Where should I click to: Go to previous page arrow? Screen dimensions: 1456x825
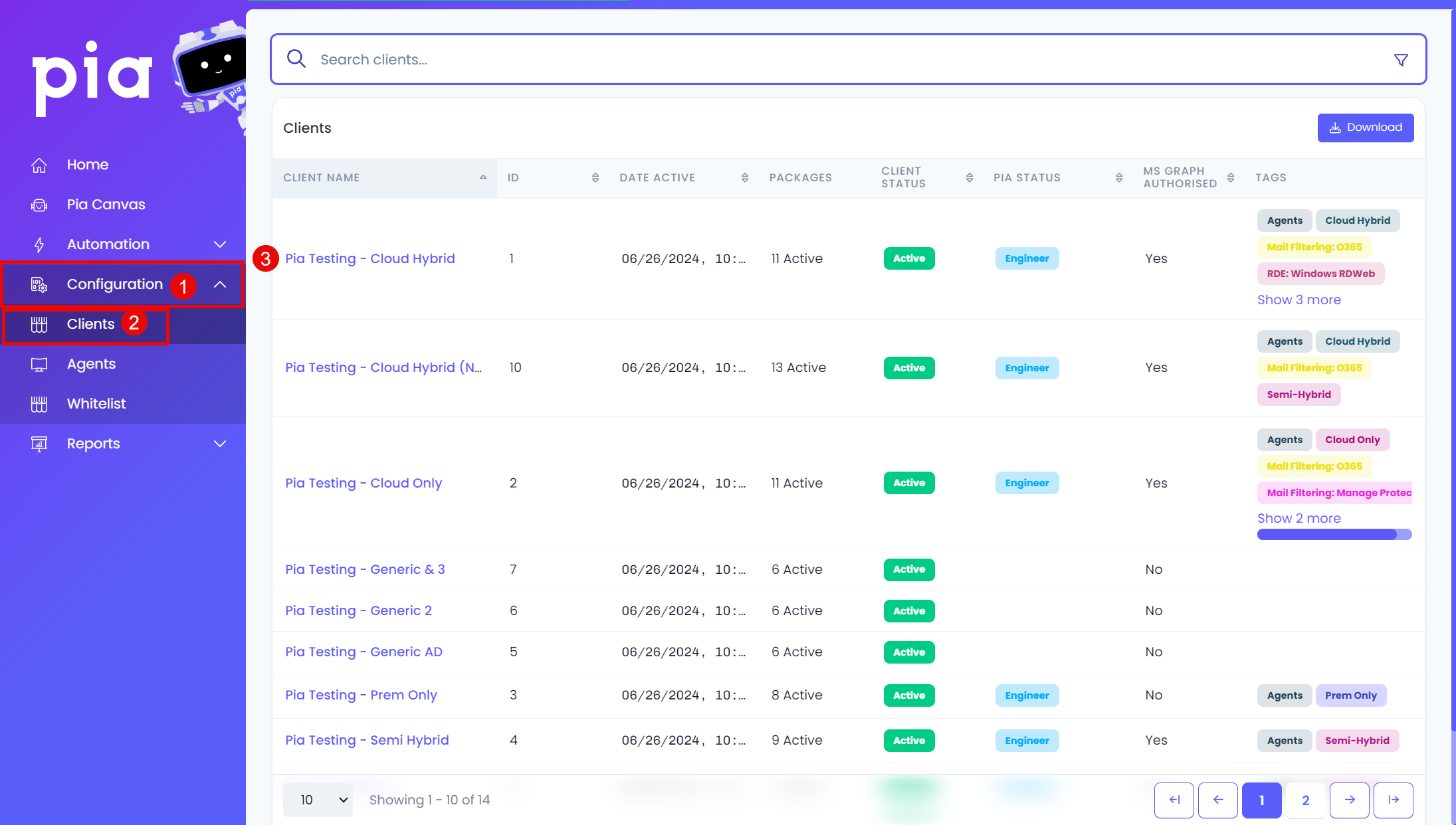1218,800
